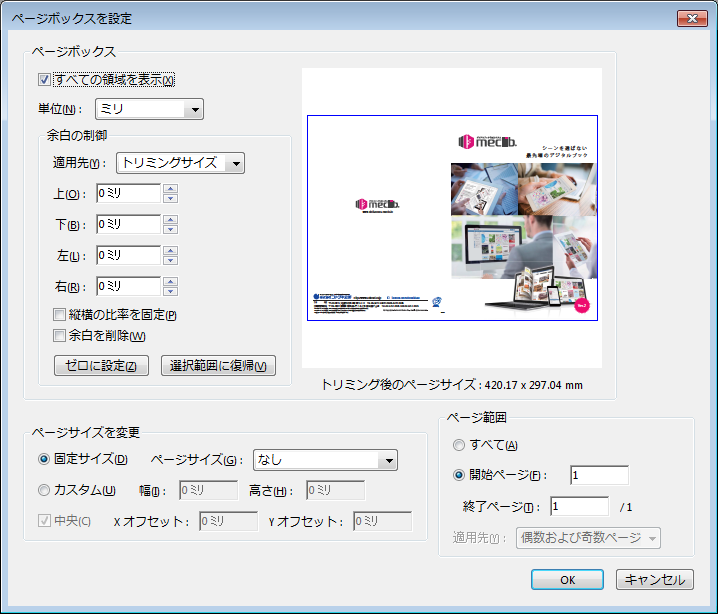The width and height of the screenshot is (718, 614).
Task: Select the カスタム radio button
Action: pos(44,490)
